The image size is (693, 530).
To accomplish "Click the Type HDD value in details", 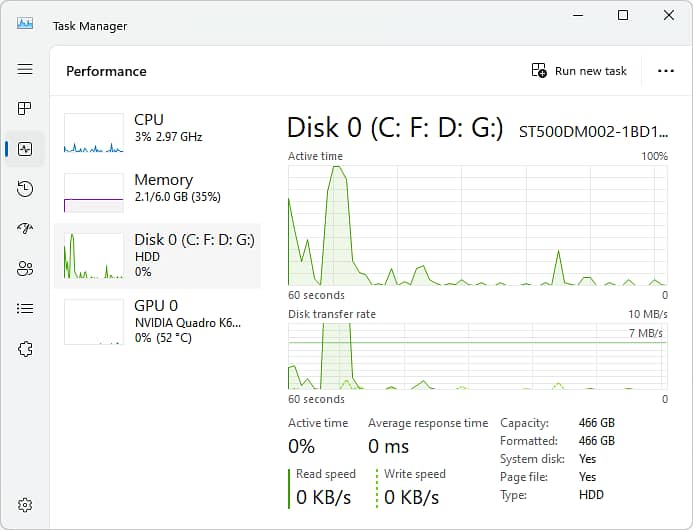I will (x=591, y=495).
